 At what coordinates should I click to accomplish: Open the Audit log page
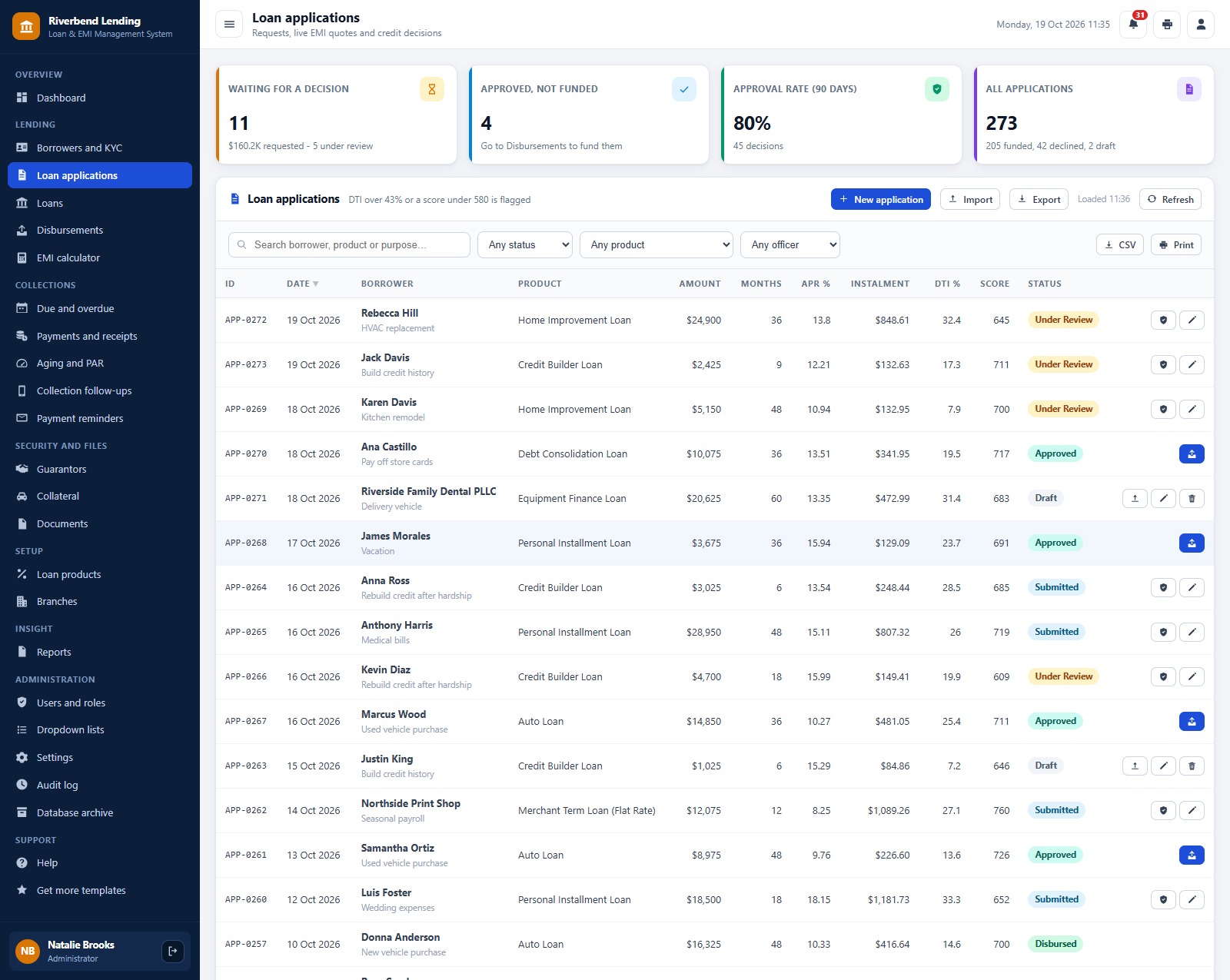tap(100, 786)
